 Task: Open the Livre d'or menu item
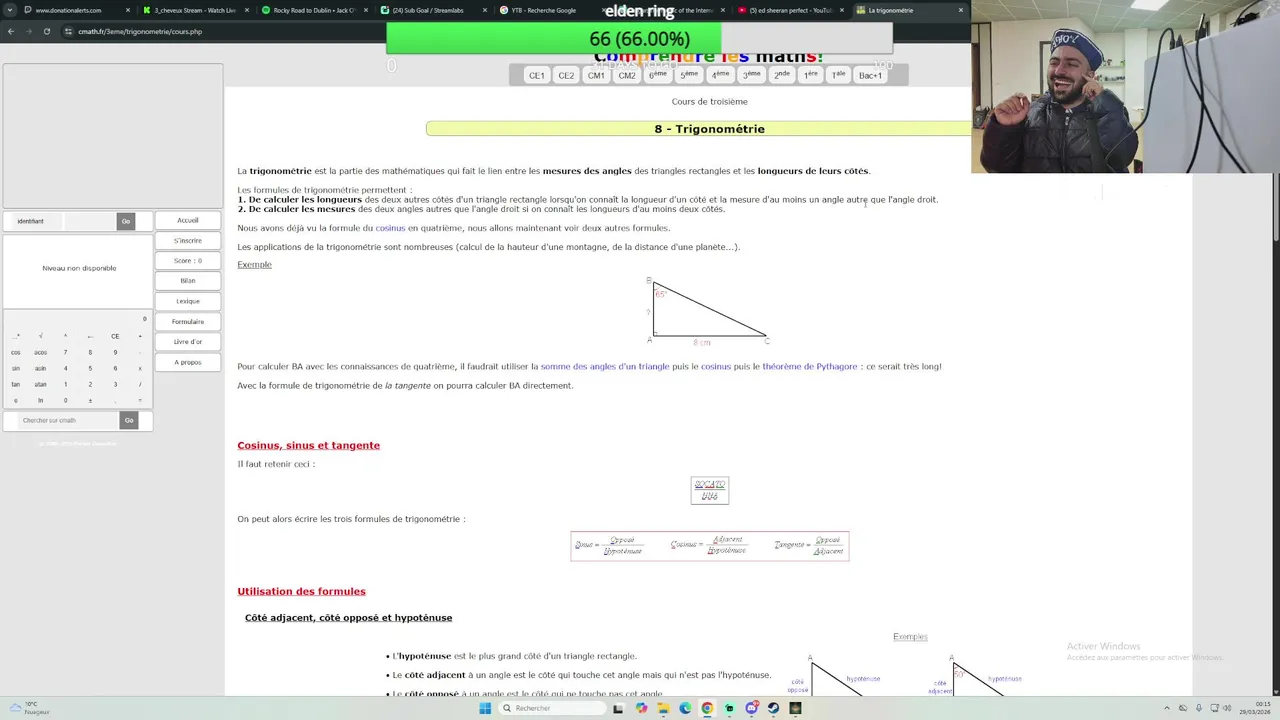(x=188, y=342)
